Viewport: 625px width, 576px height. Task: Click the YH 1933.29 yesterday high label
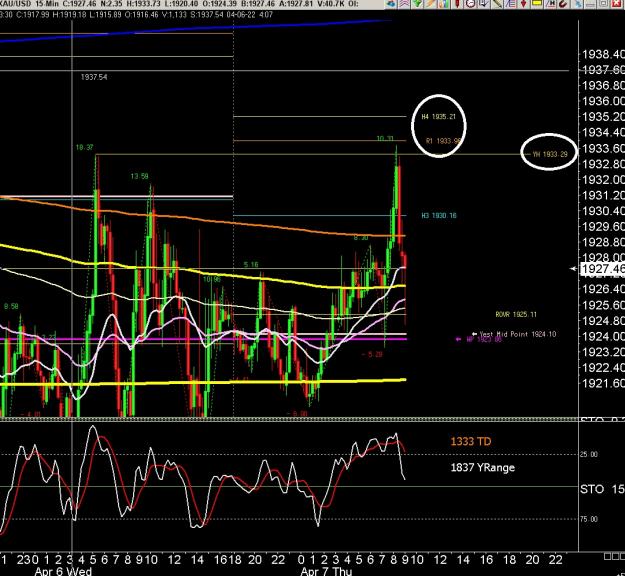click(x=550, y=154)
